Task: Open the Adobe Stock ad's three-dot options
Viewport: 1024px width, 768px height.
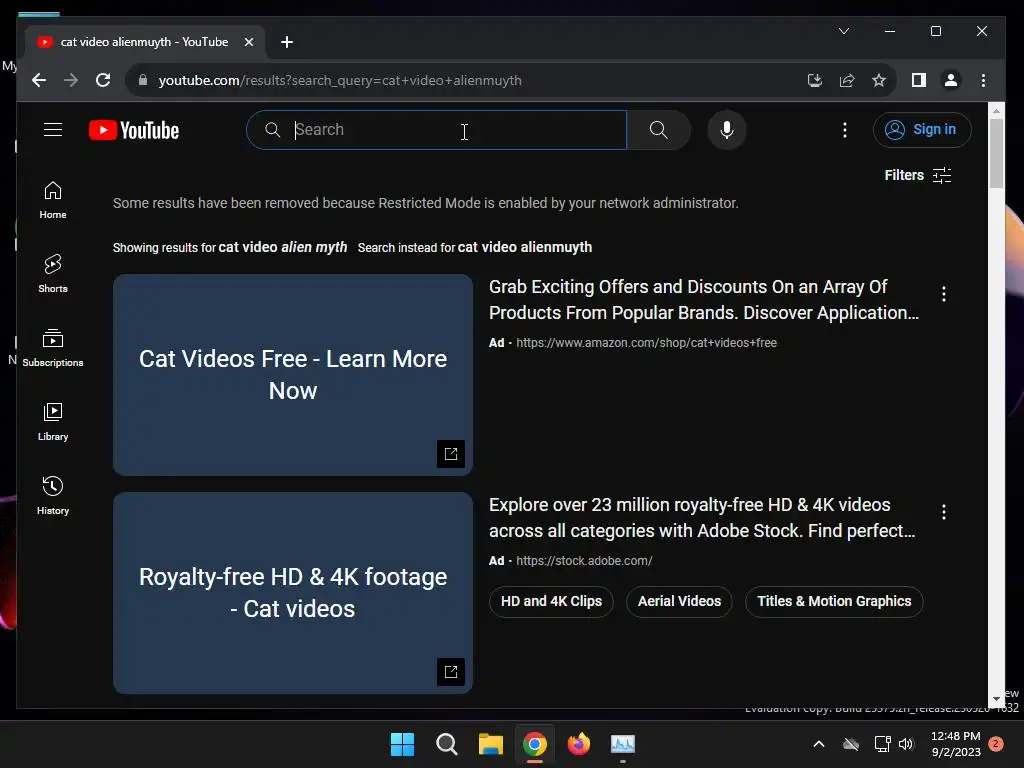Action: [943, 512]
